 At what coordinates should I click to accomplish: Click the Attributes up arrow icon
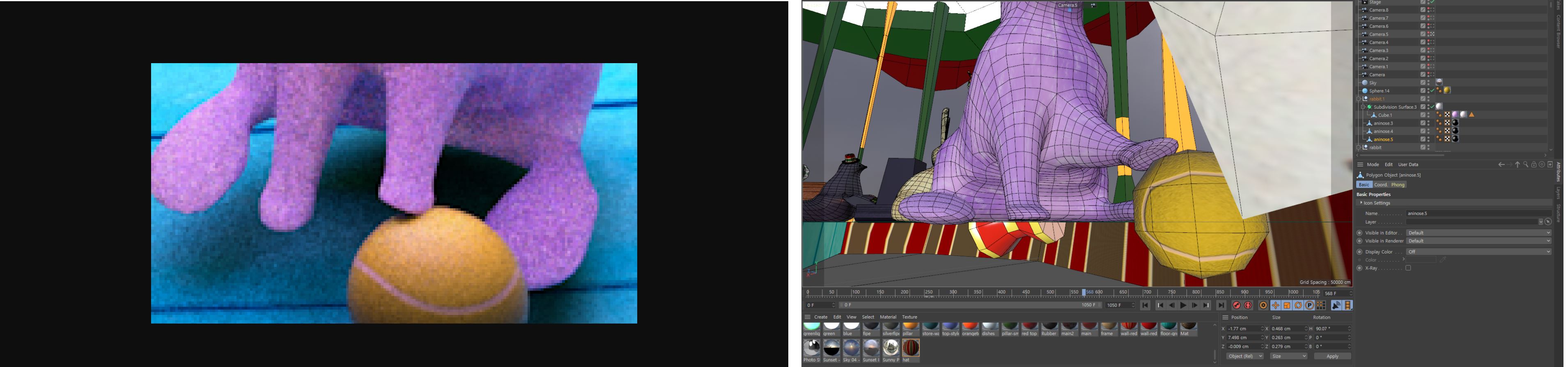[1517, 165]
